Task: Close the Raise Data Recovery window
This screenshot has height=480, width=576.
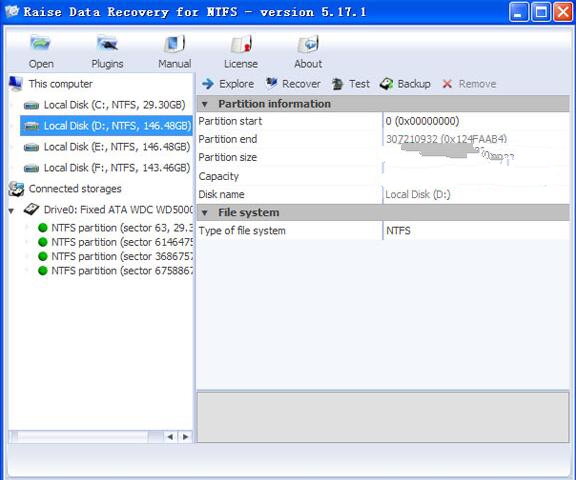Action: click(563, 12)
